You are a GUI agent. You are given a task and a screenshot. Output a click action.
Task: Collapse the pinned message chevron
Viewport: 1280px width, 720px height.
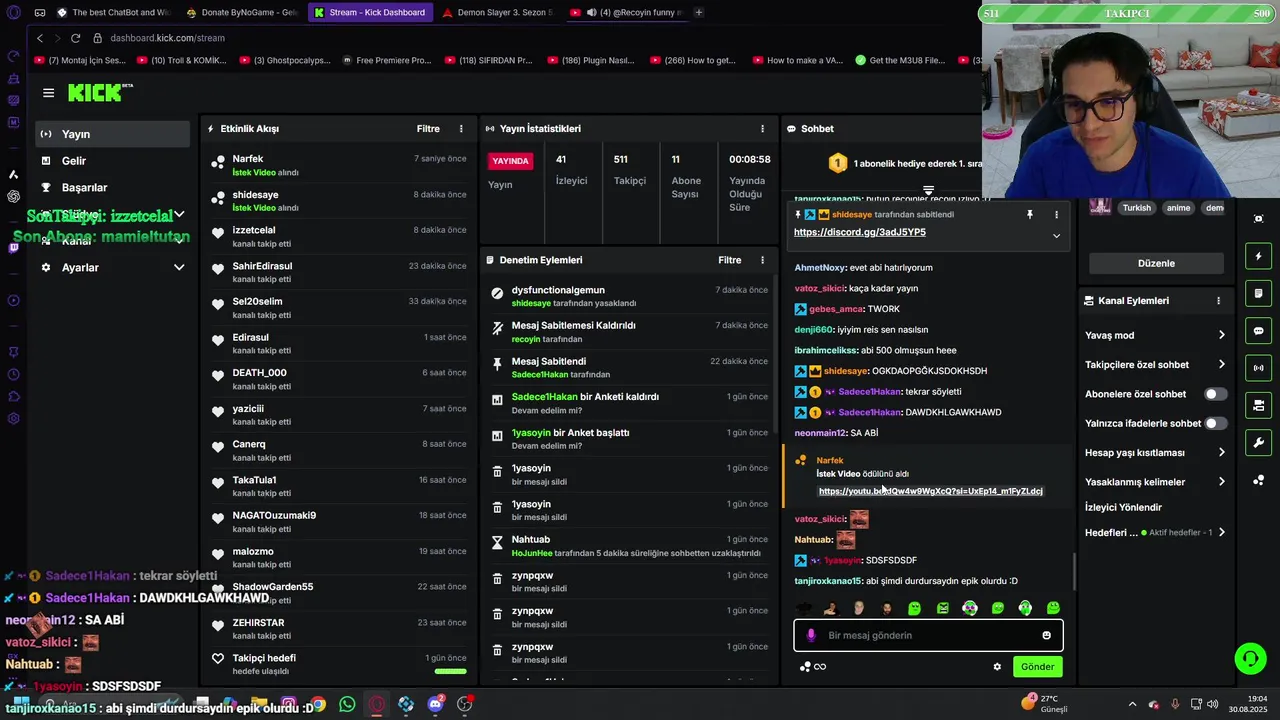click(1056, 236)
